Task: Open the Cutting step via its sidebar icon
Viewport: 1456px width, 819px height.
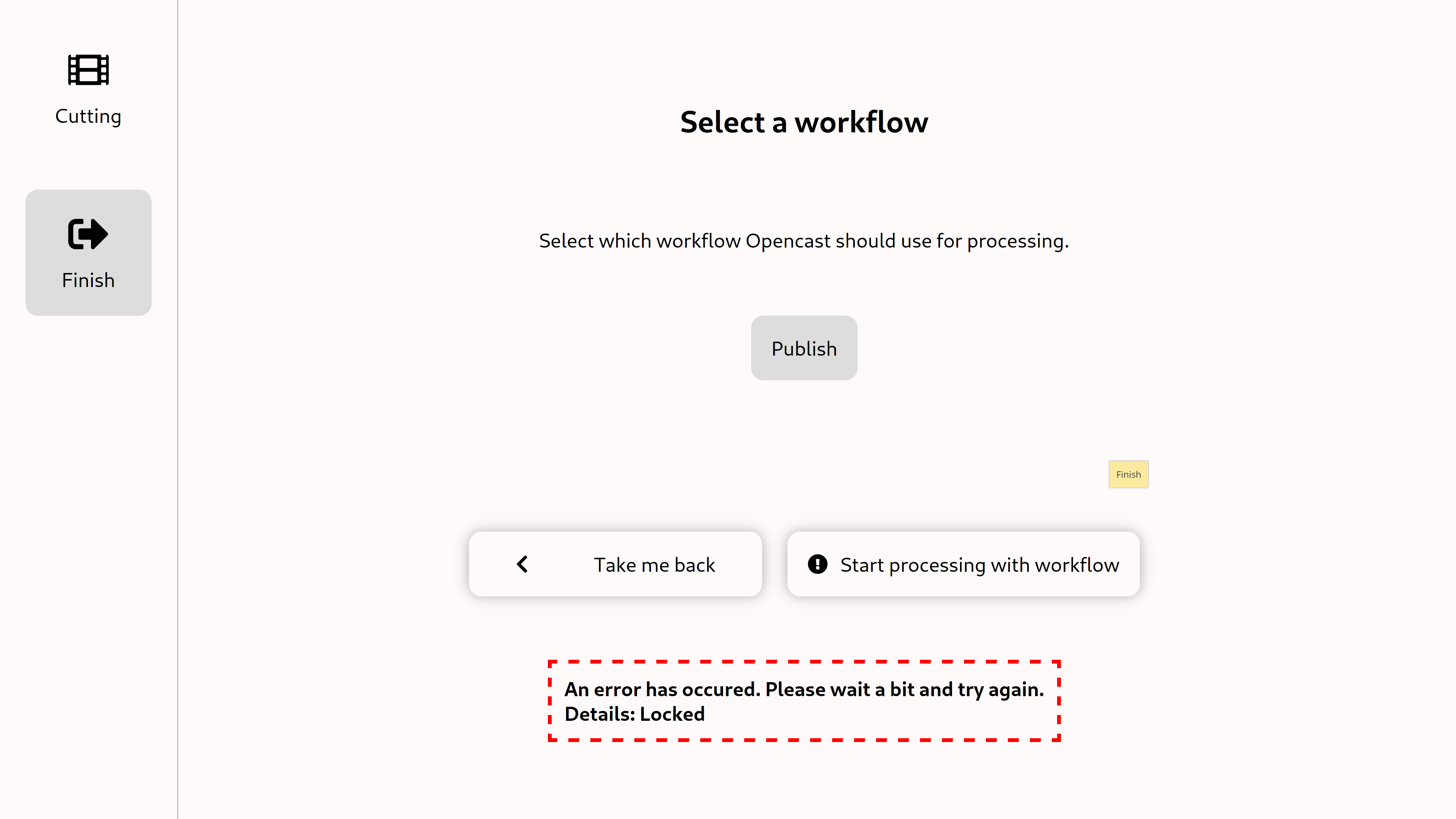Action: coord(88,70)
